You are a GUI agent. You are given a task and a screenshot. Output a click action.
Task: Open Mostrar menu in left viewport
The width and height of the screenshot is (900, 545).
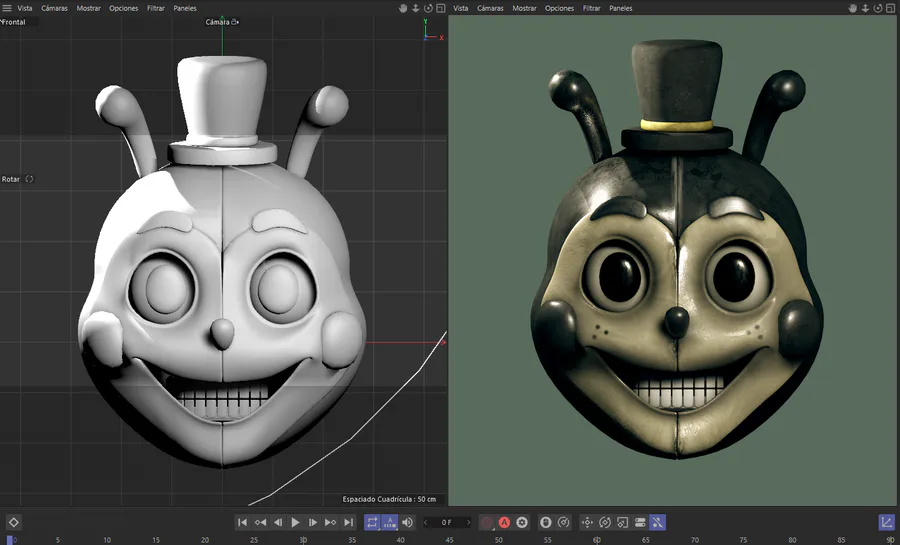[88, 8]
